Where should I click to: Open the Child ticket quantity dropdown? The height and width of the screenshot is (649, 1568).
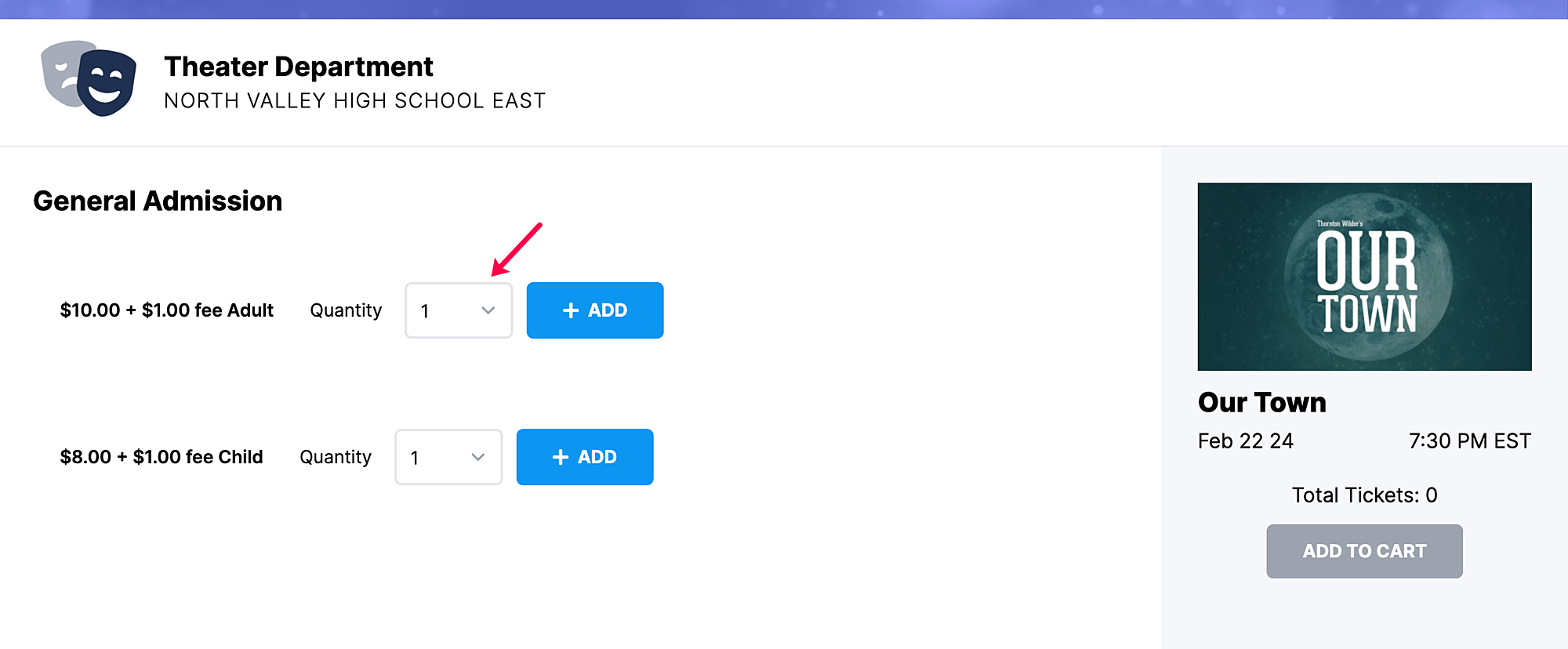[x=448, y=457]
